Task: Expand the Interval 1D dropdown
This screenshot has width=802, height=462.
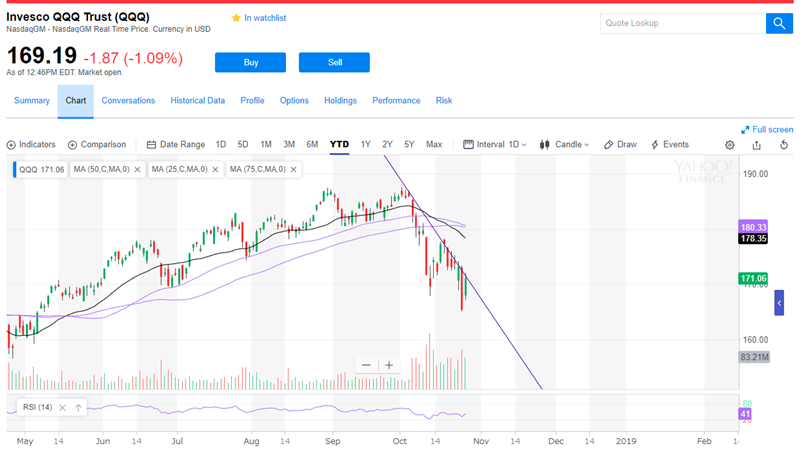Action: pyautogui.click(x=495, y=145)
